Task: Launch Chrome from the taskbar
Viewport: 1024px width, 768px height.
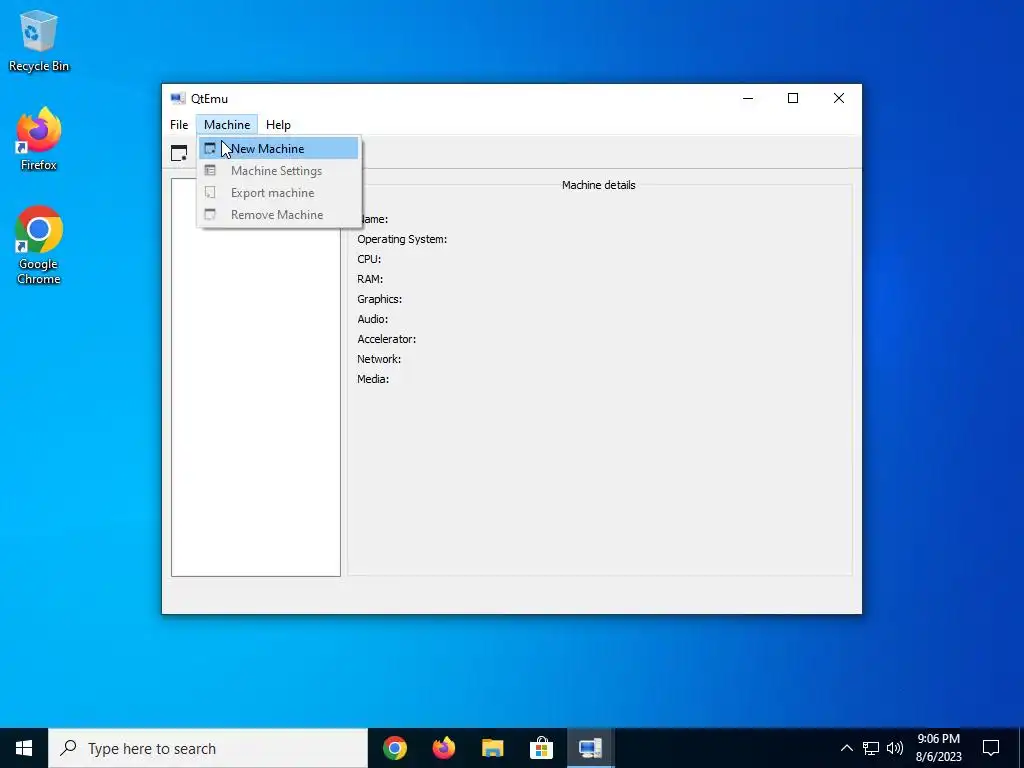Action: click(395, 748)
